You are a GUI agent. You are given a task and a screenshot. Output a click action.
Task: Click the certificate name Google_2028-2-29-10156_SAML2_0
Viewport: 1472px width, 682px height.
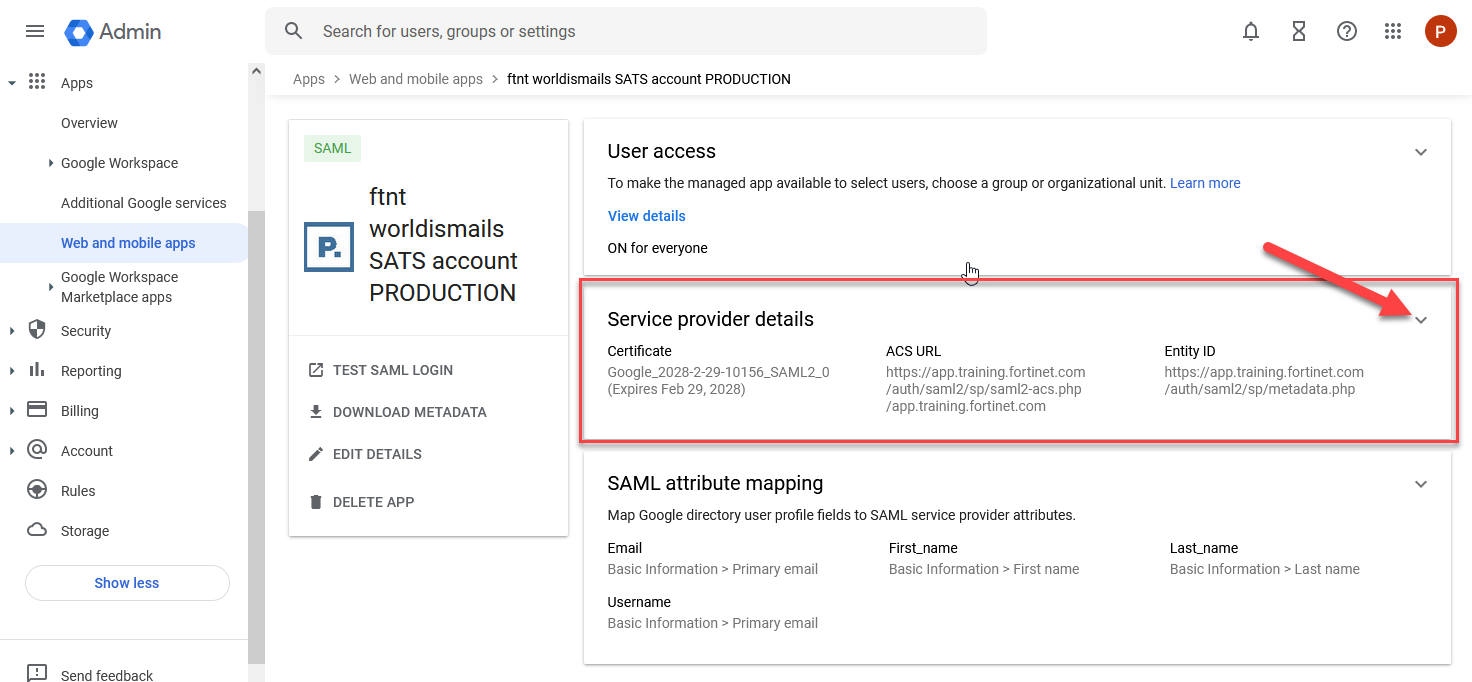pyautogui.click(x=719, y=372)
